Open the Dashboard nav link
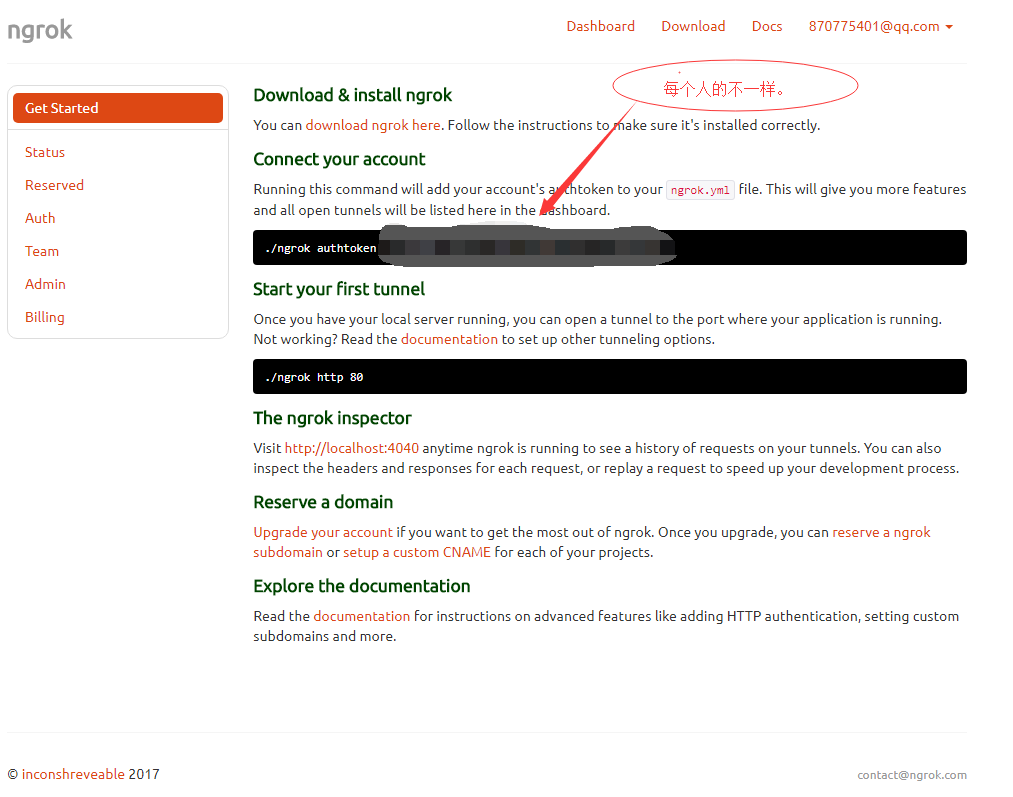This screenshot has width=1013, height=797. (600, 26)
